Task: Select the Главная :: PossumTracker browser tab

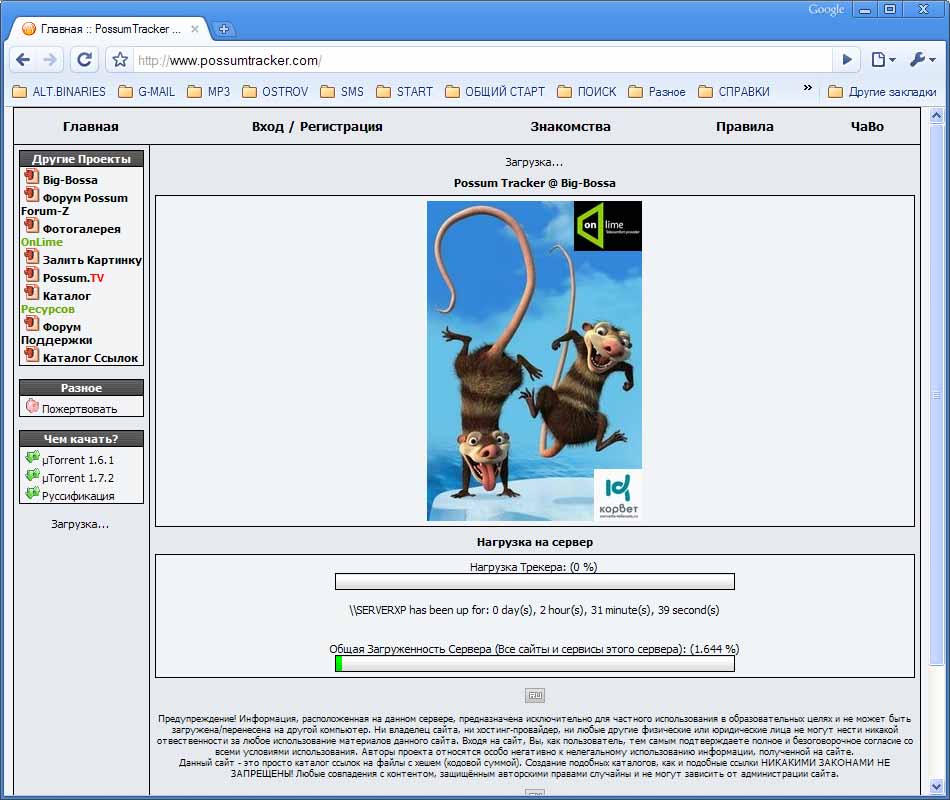Action: point(109,28)
